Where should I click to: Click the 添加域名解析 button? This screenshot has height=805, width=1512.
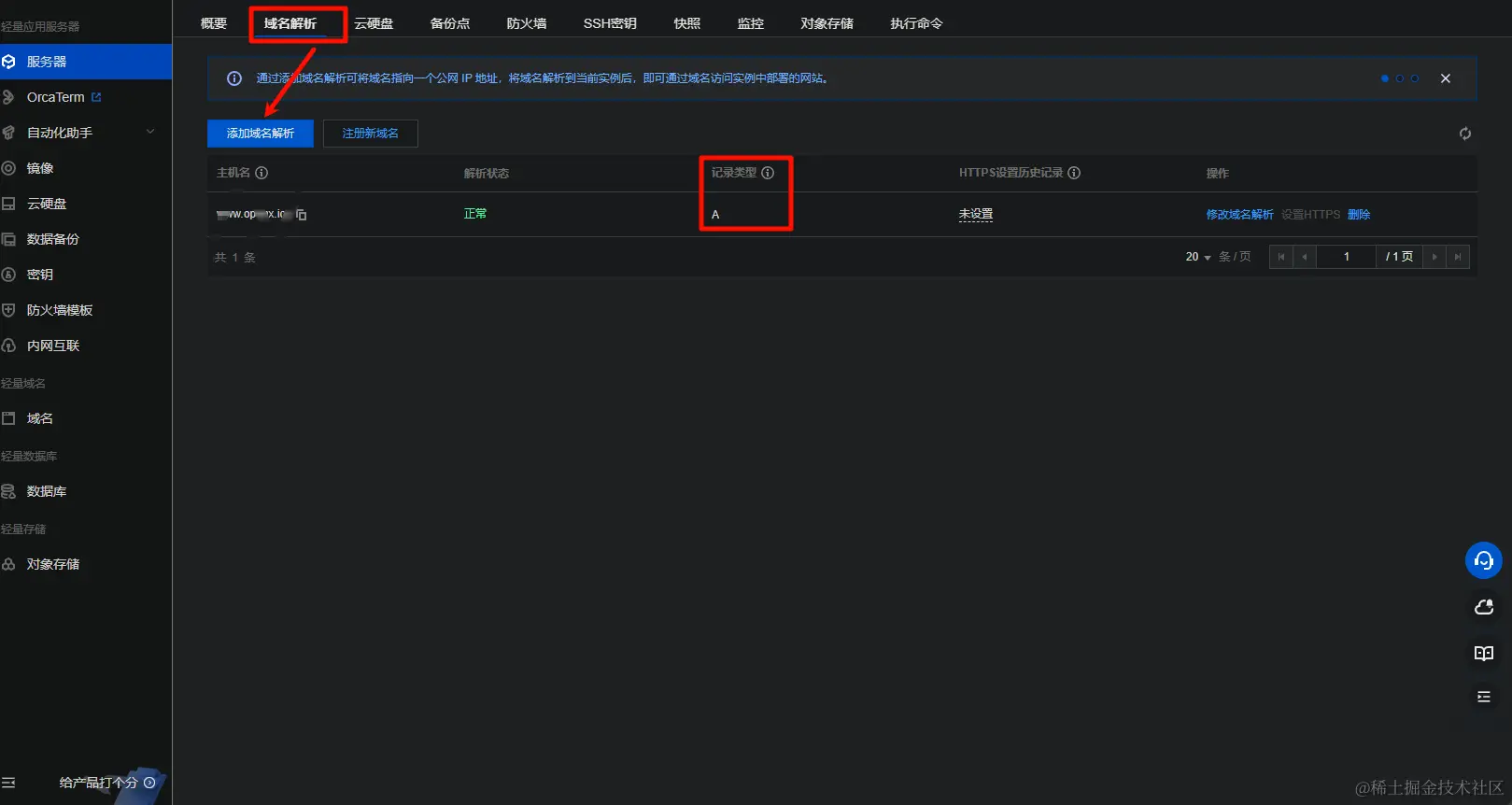[x=261, y=134]
